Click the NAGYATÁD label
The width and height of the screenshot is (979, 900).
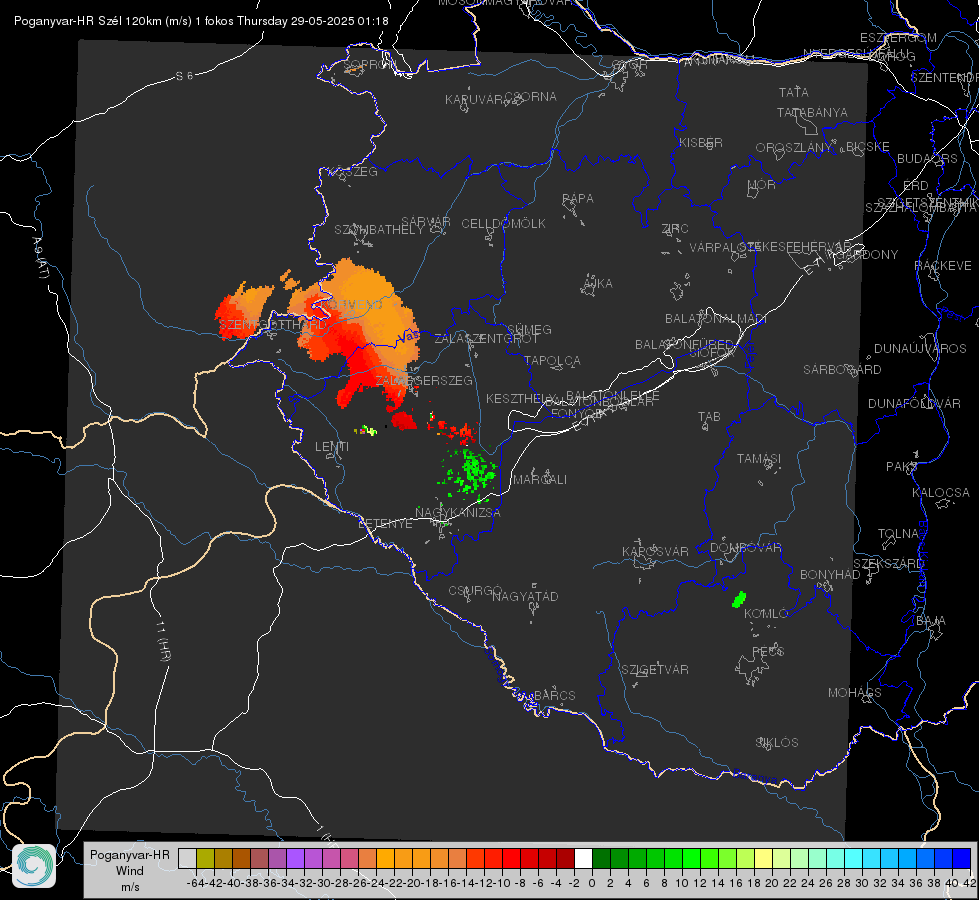click(525, 596)
